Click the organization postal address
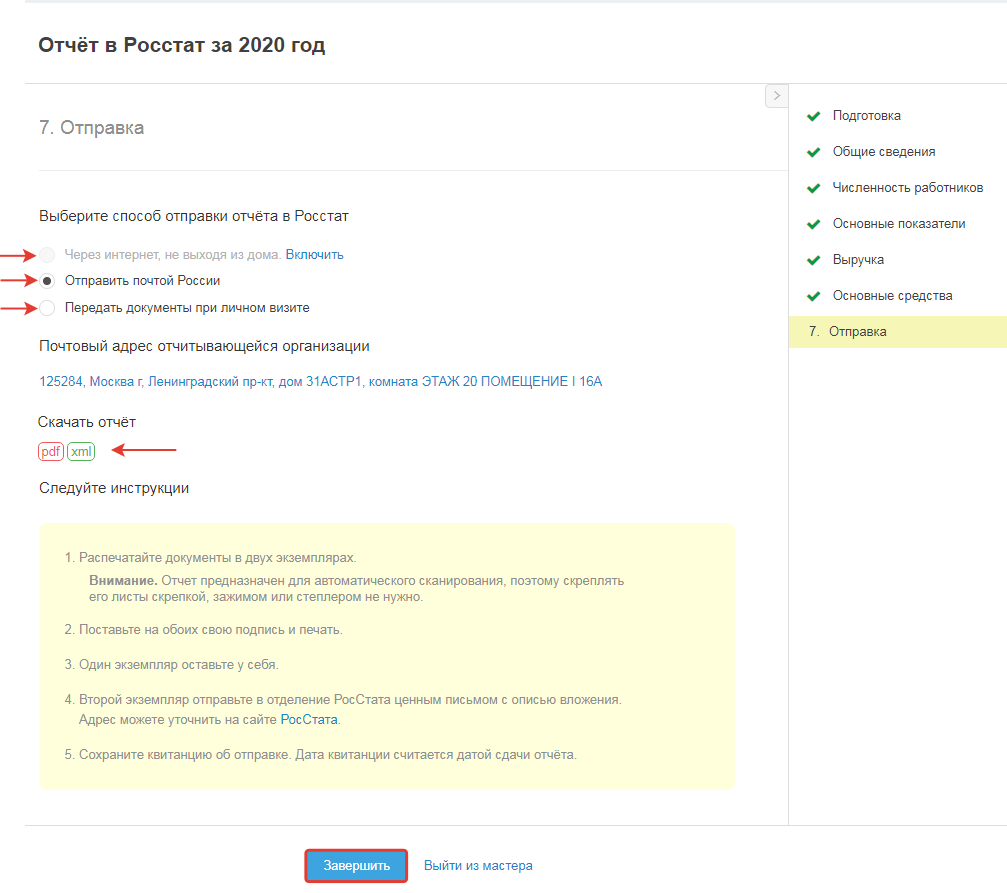 pos(320,381)
